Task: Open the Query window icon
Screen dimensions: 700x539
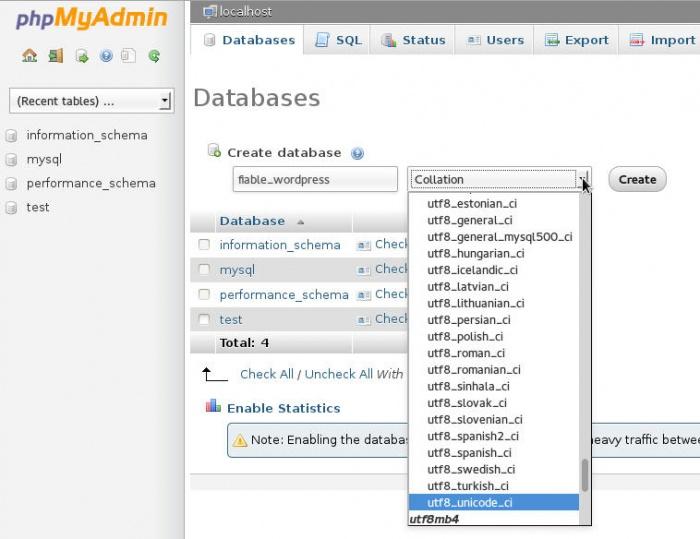Action: pos(82,56)
